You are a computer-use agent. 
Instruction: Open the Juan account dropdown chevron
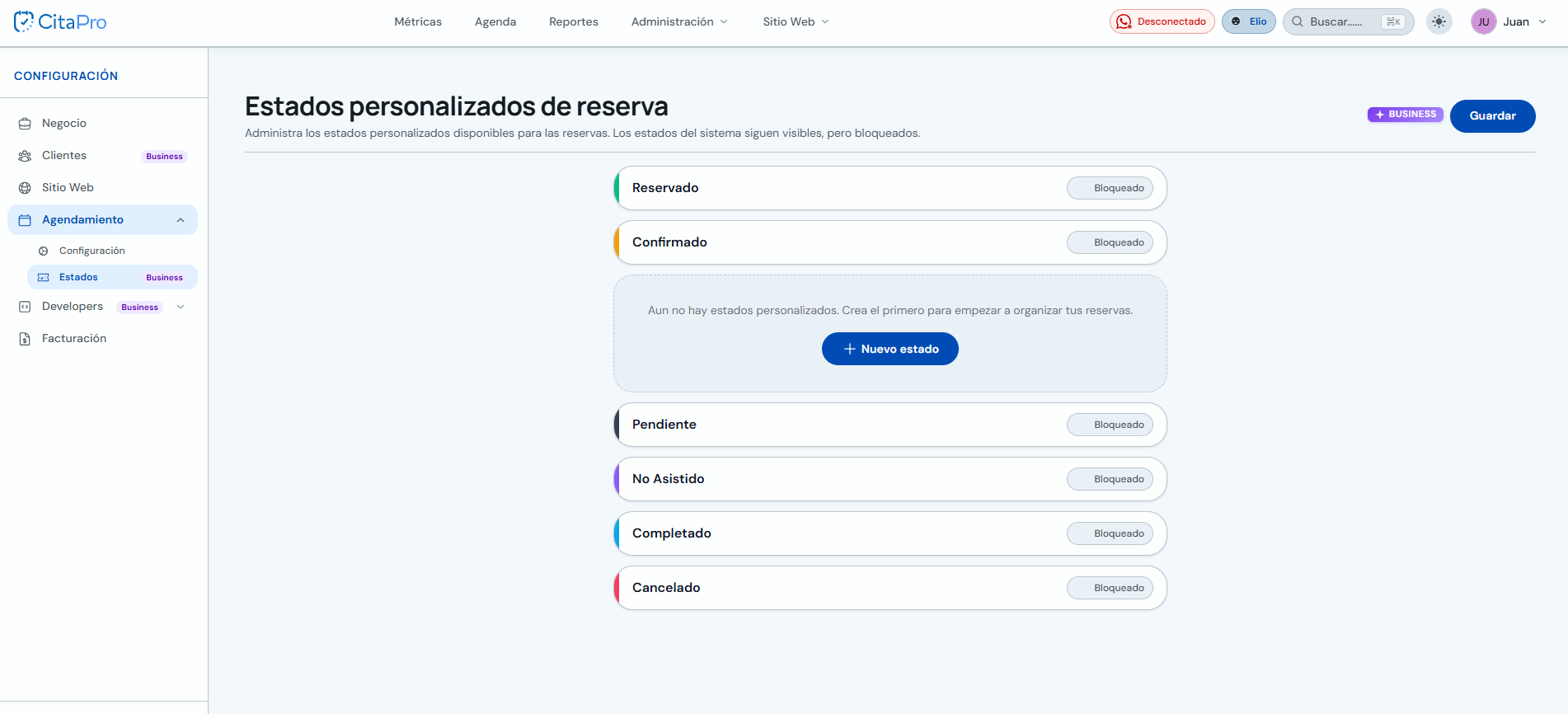(x=1542, y=21)
